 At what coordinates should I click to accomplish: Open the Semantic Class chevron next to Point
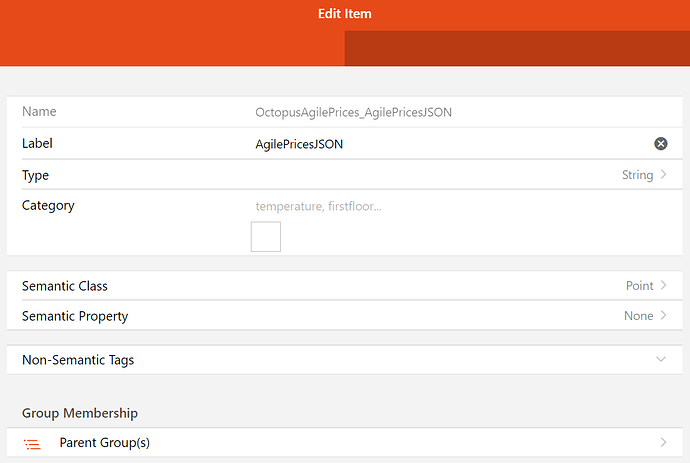[x=663, y=286]
